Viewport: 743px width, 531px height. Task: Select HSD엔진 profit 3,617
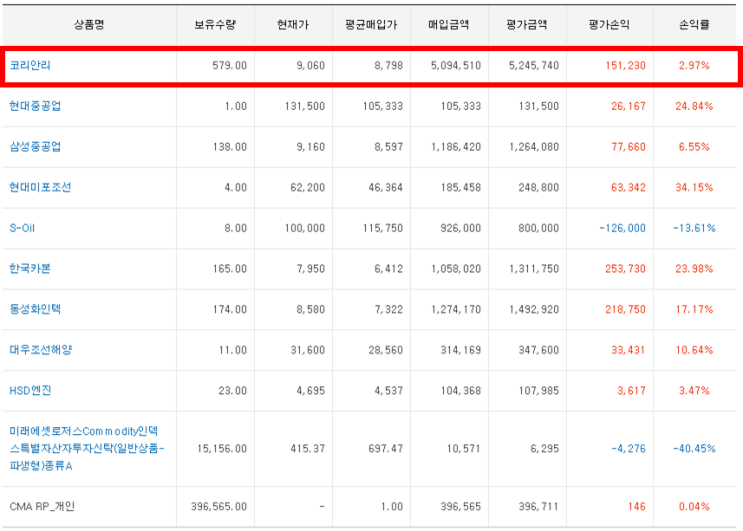pos(631,392)
